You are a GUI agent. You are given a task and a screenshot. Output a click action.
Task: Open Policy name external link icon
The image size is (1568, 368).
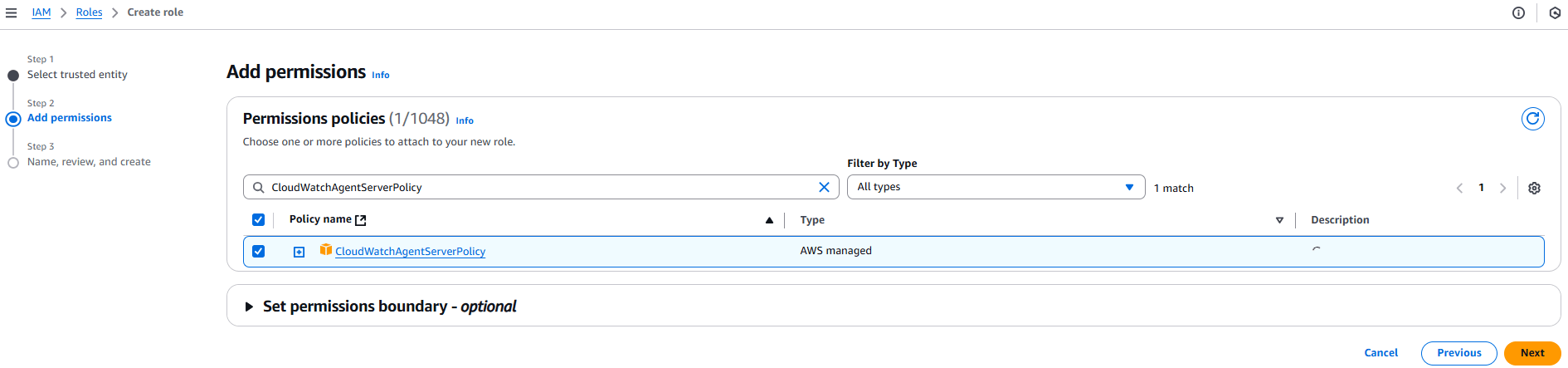coord(361,220)
